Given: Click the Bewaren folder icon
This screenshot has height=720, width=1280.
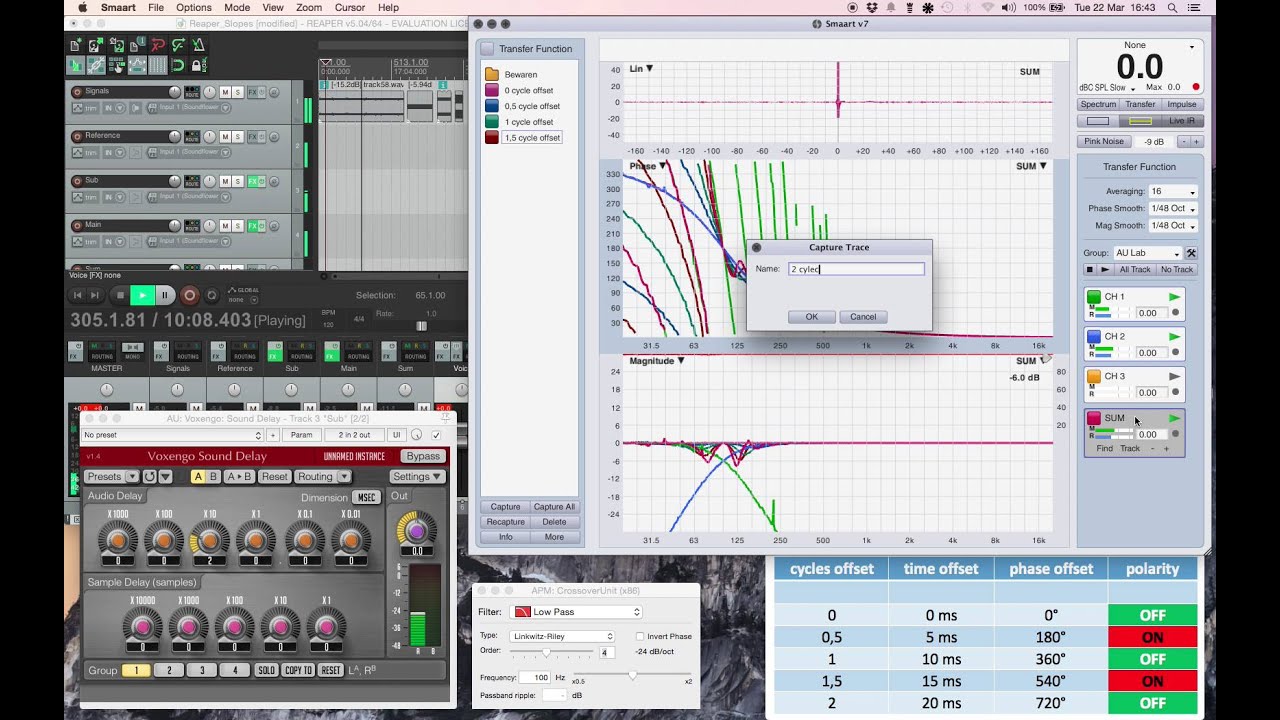Looking at the screenshot, I should point(492,74).
